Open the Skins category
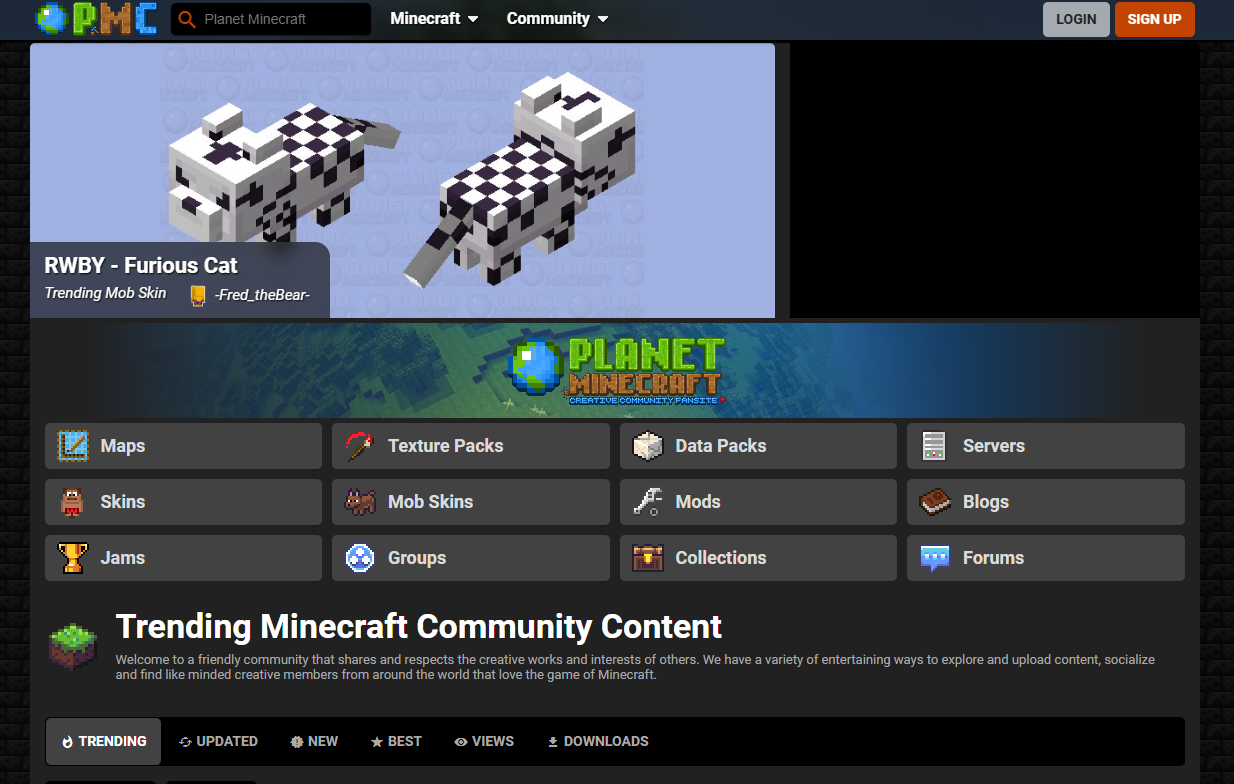 point(183,502)
